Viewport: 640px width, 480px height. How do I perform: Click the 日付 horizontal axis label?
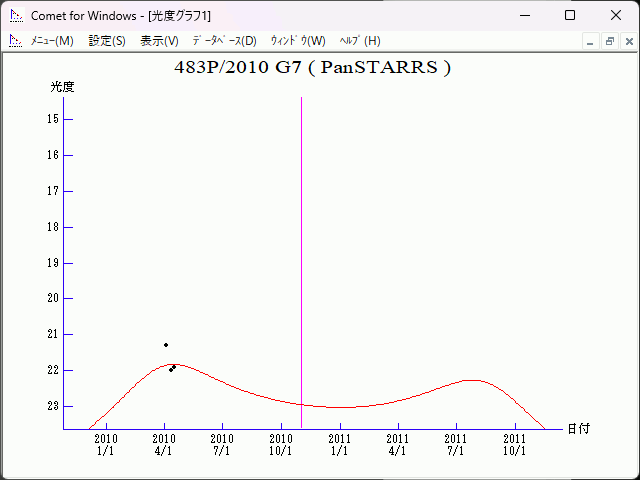coord(578,428)
